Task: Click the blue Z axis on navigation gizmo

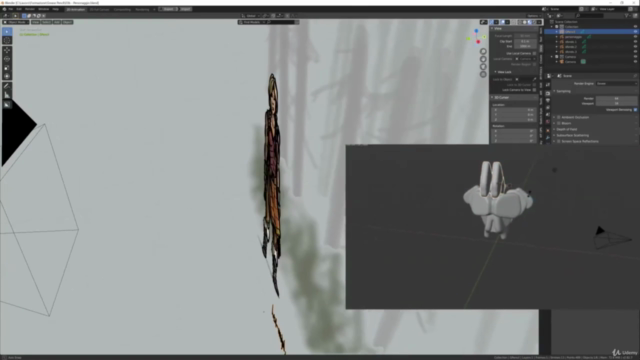Action: coord(476,31)
